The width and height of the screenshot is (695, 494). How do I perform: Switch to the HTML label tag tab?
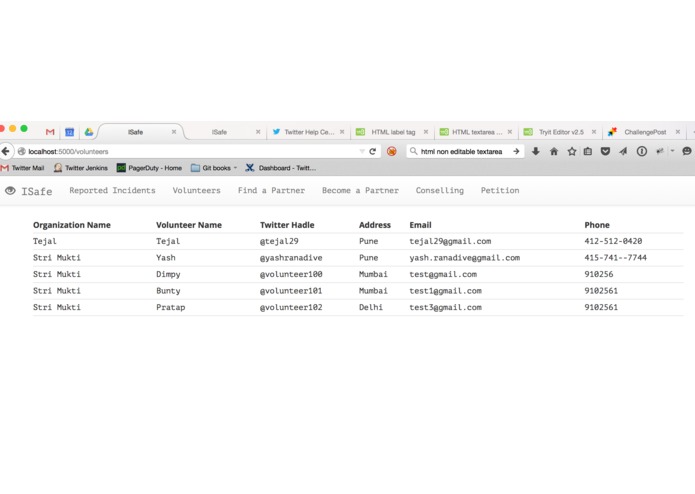point(393,132)
